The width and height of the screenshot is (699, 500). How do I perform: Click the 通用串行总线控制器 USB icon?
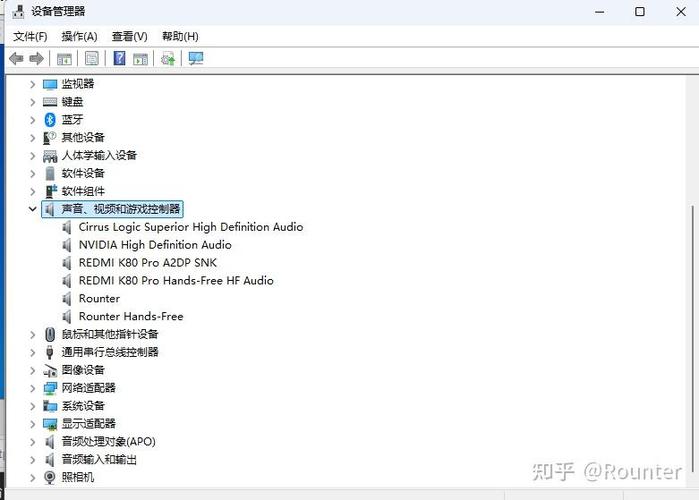(x=50, y=352)
